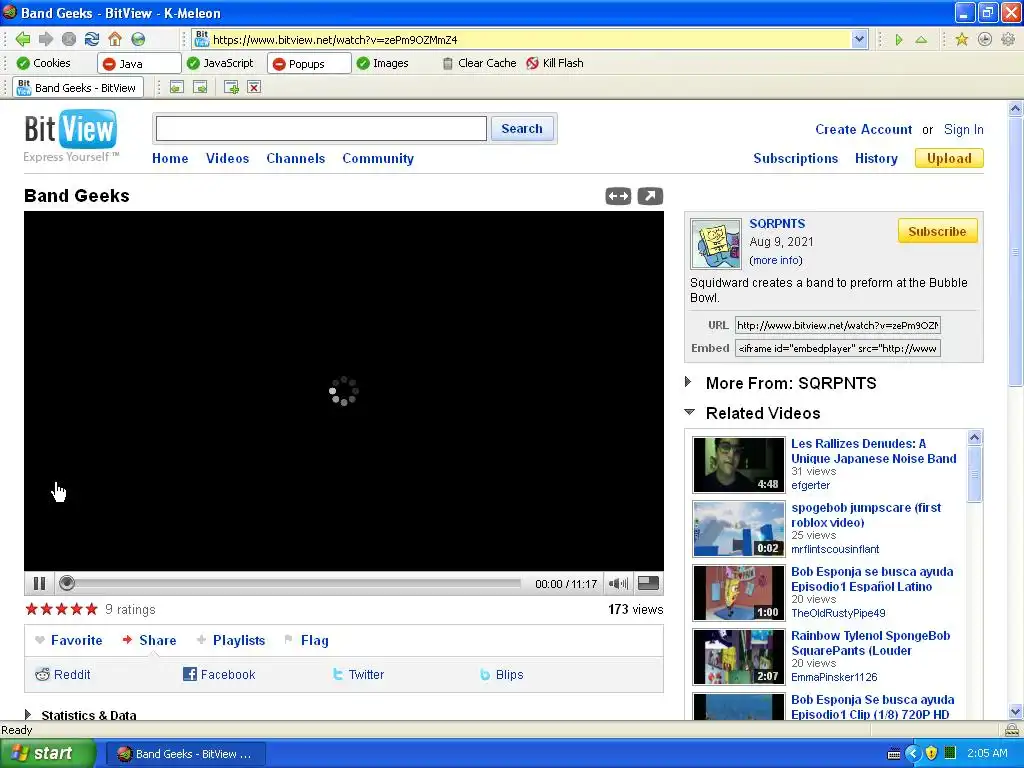Open the Channels nav item
1024x768 pixels.
295,158
